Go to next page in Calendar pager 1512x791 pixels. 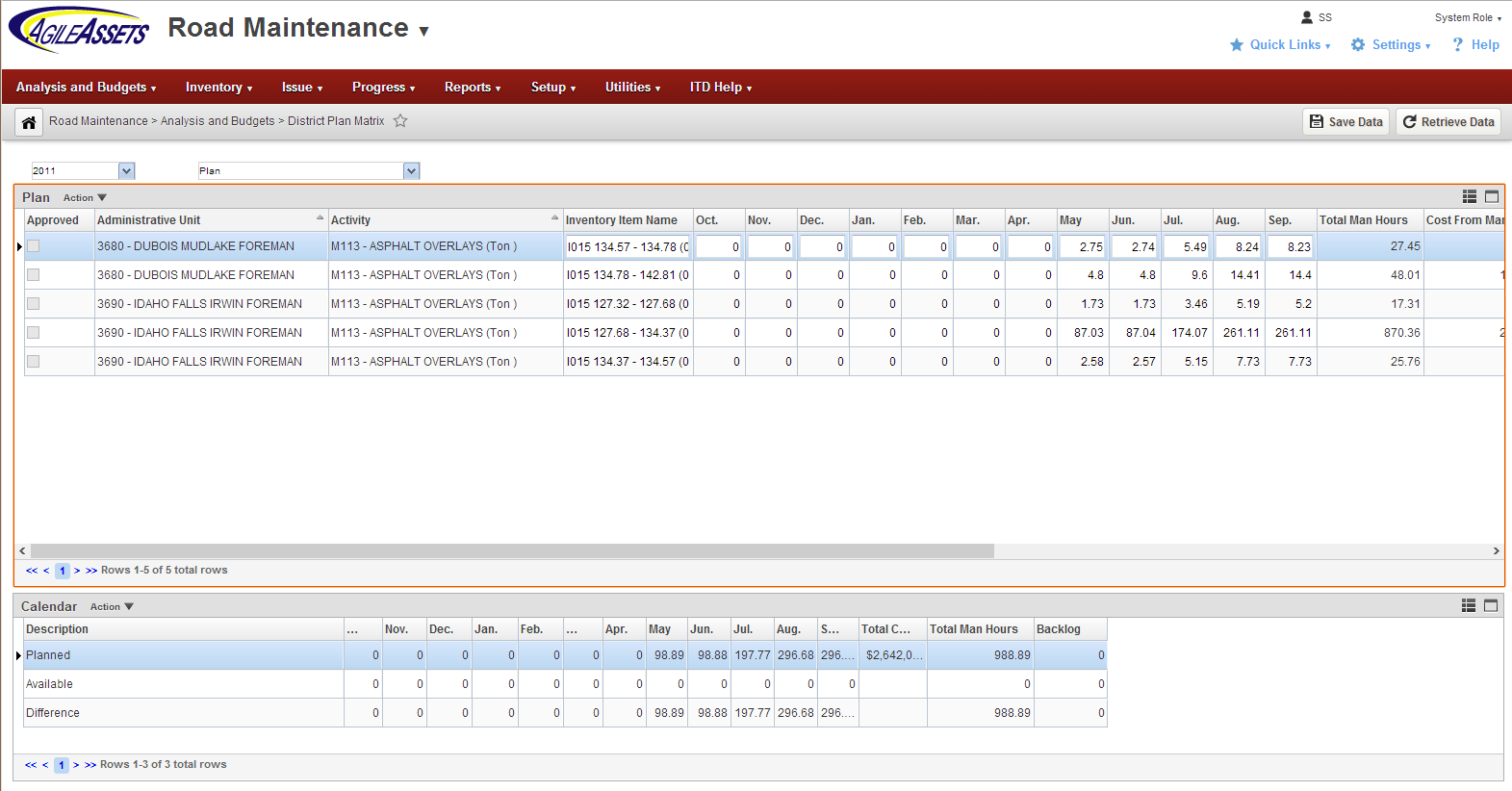point(76,765)
